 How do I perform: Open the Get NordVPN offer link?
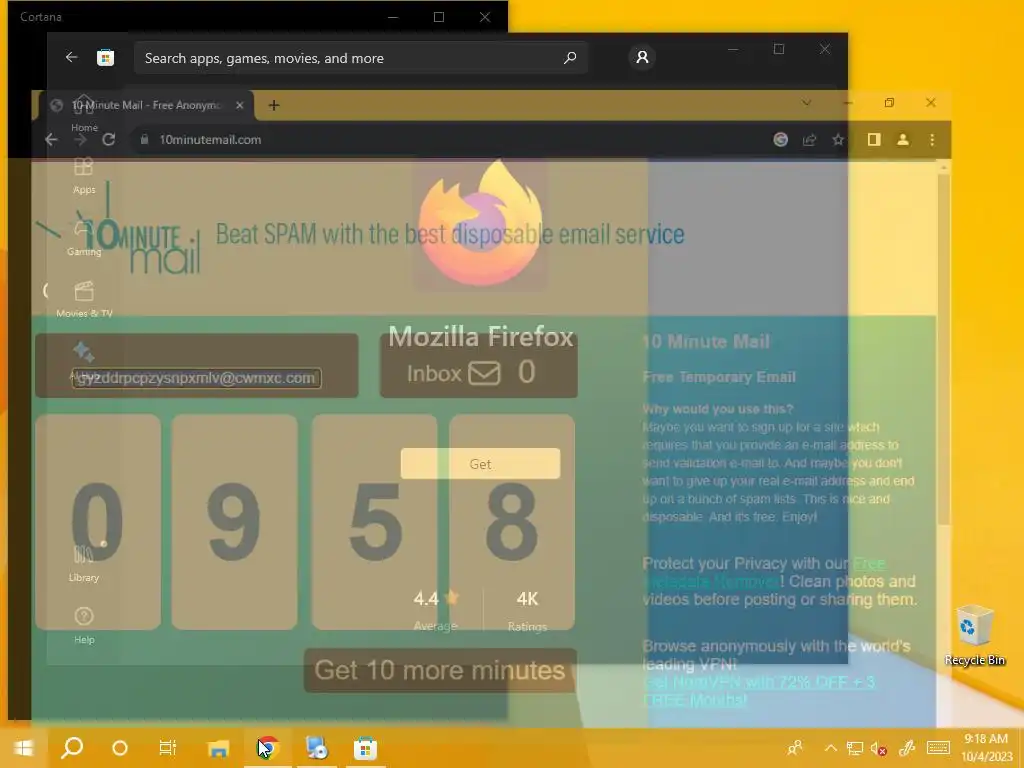759,691
